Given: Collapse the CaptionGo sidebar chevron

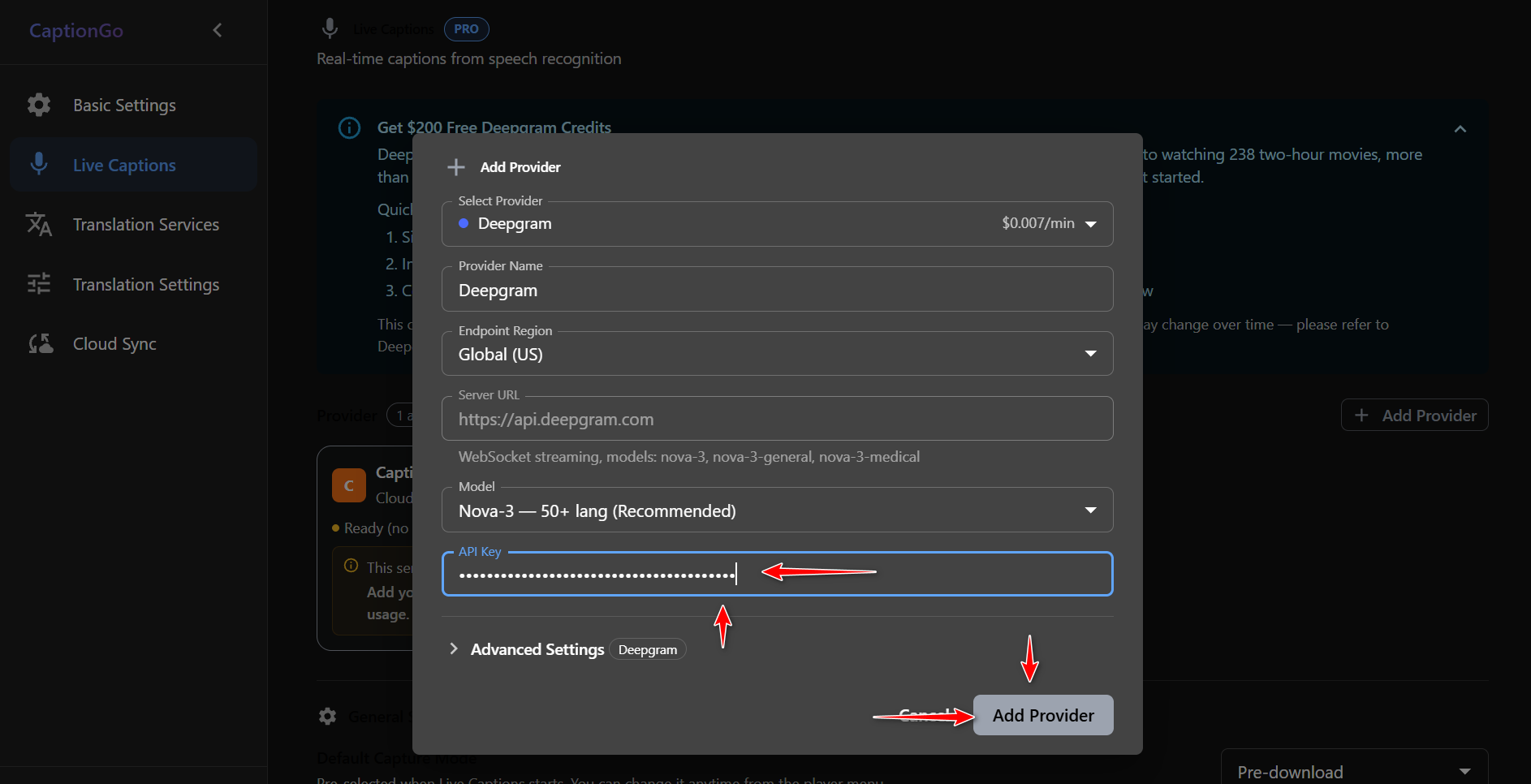Looking at the screenshot, I should [217, 30].
